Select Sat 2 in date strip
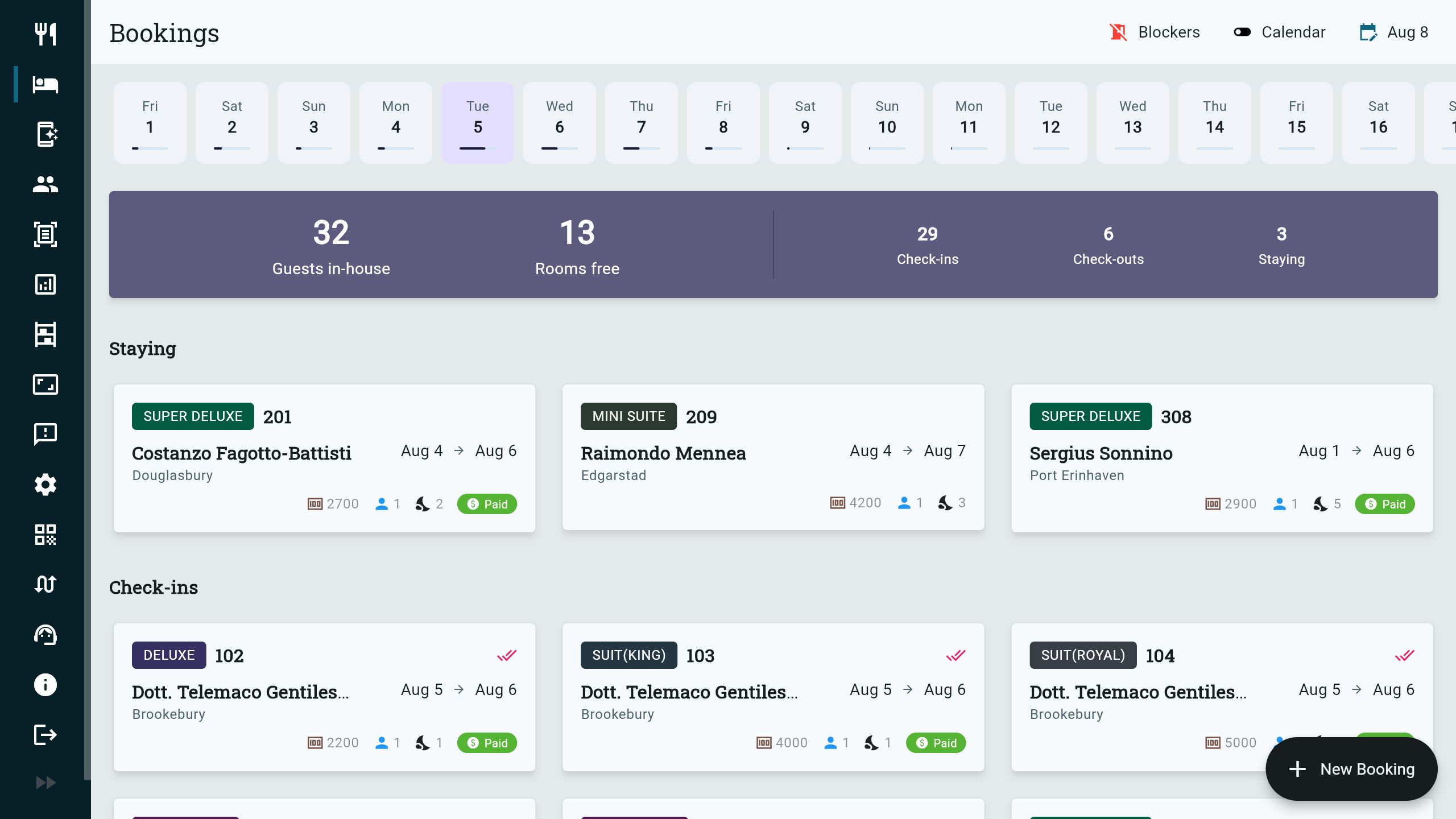1456x819 pixels. pos(232,123)
